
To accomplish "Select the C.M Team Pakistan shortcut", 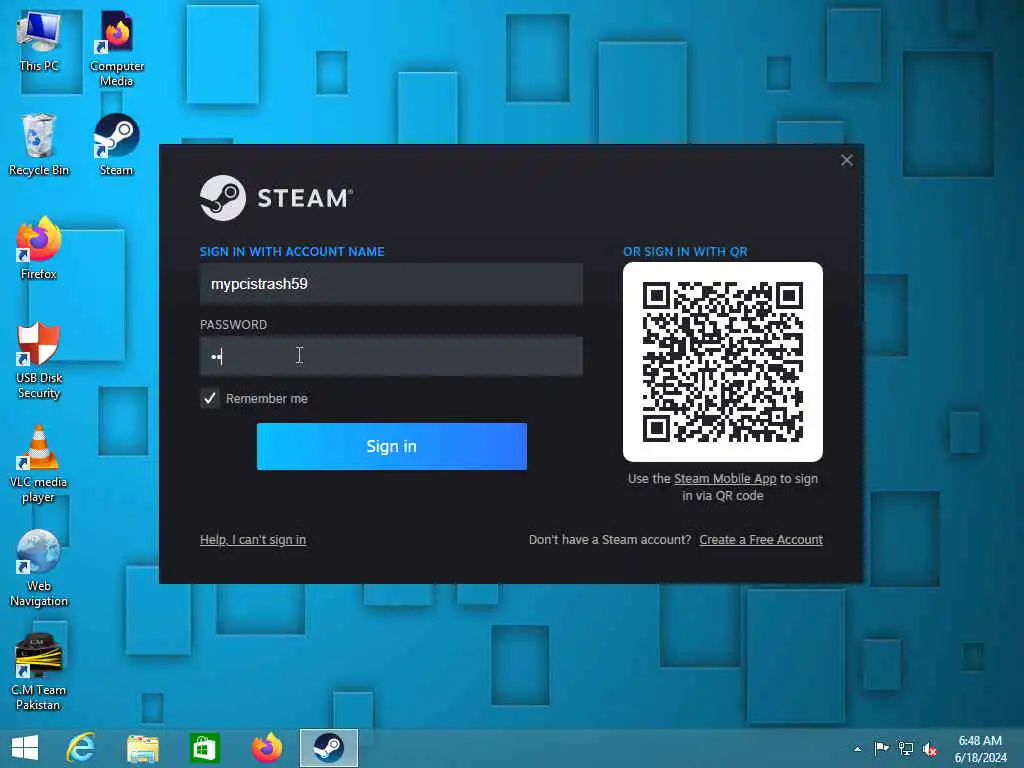I will pos(39,672).
